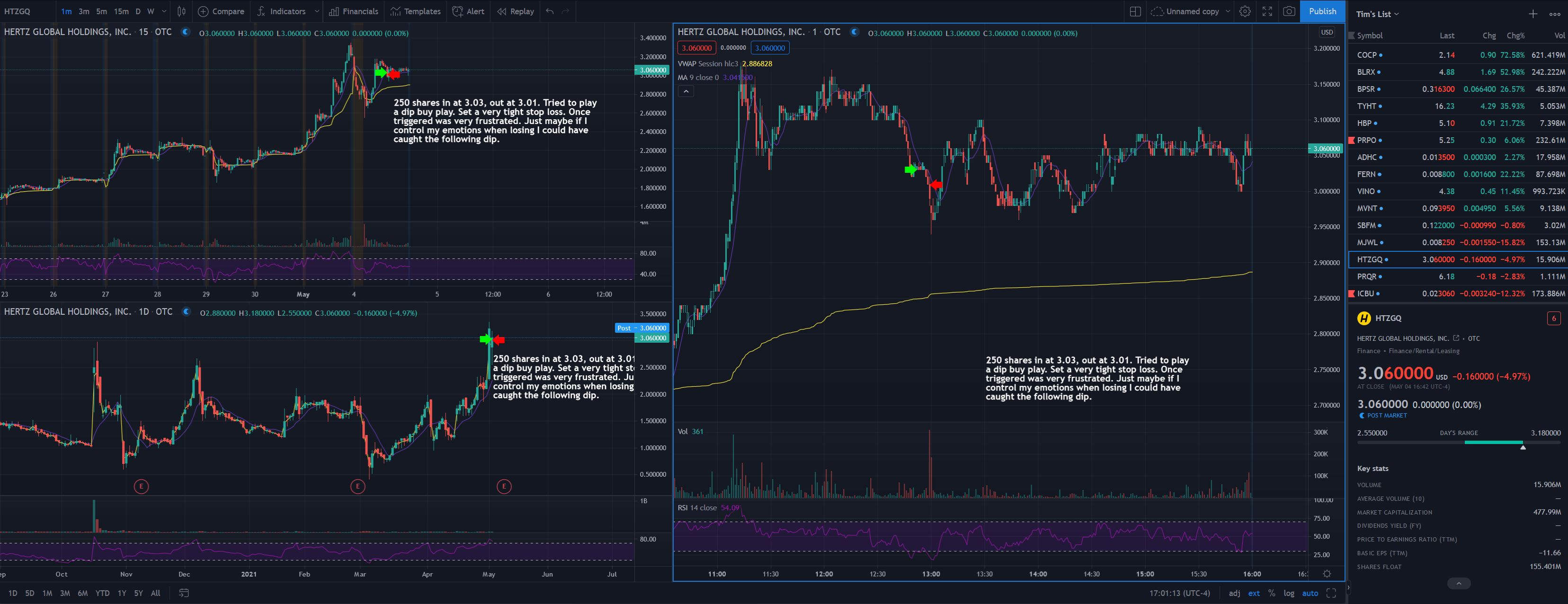
Task: Open chart settings via the gear icon
Action: 1245,11
